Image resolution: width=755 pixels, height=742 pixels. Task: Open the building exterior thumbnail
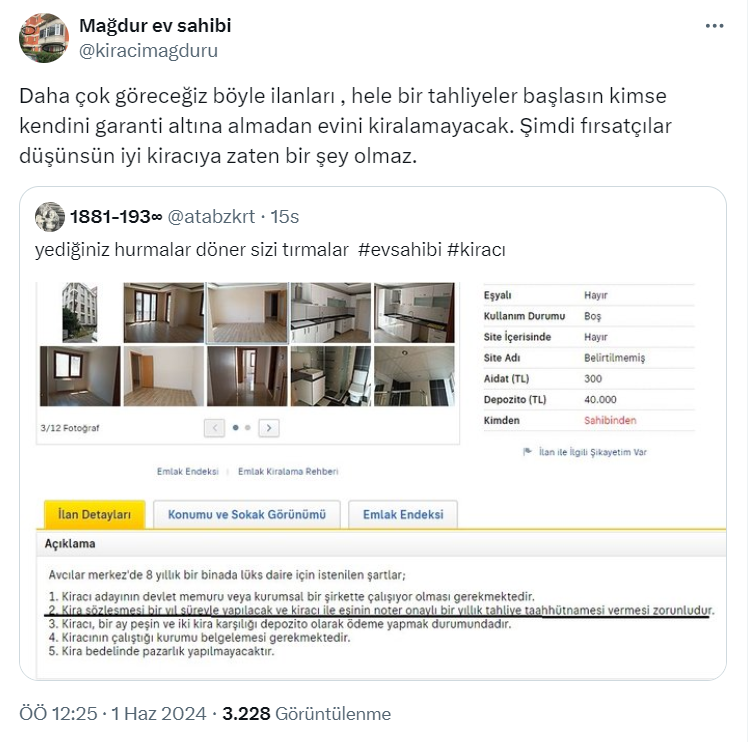[80, 312]
